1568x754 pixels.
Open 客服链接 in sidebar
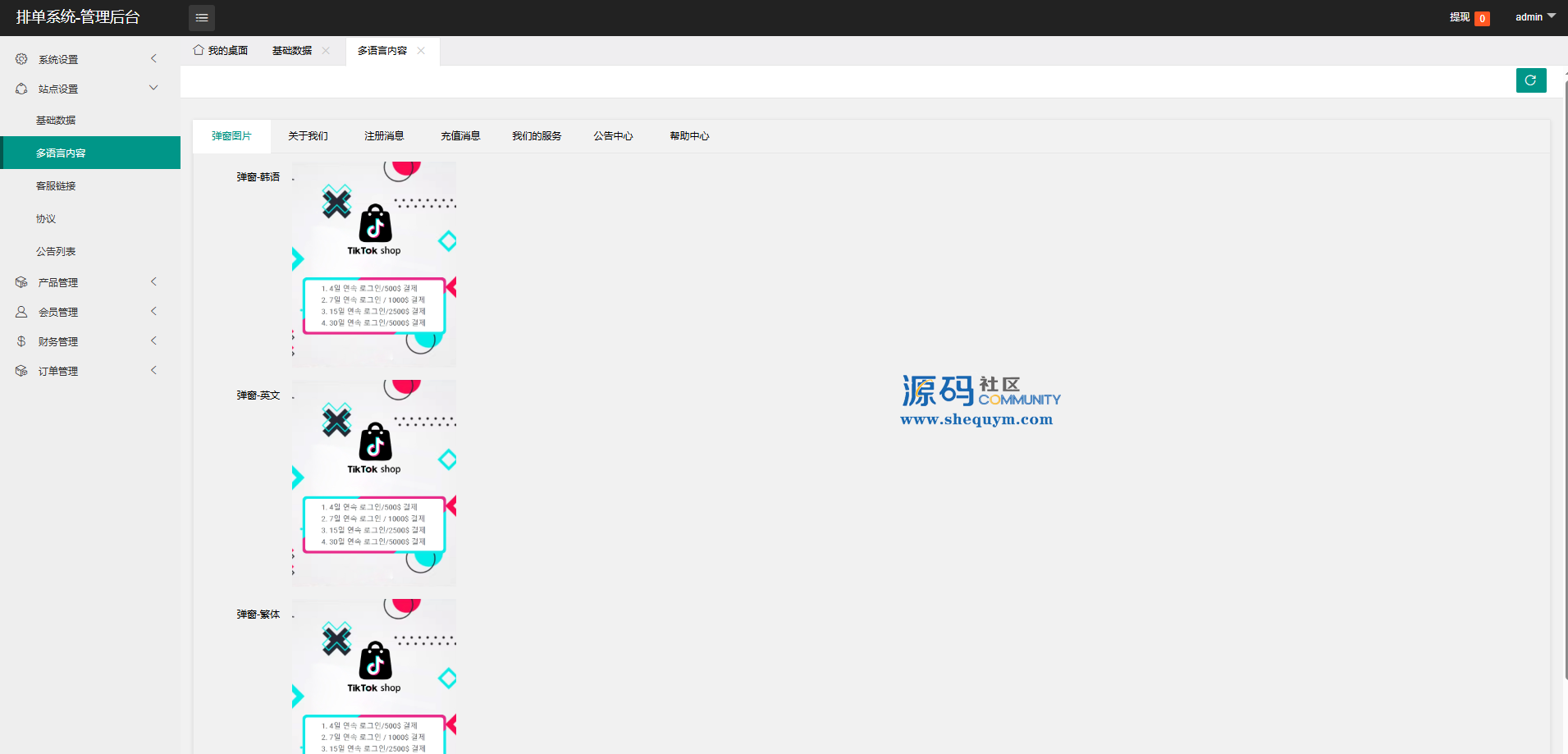point(56,186)
